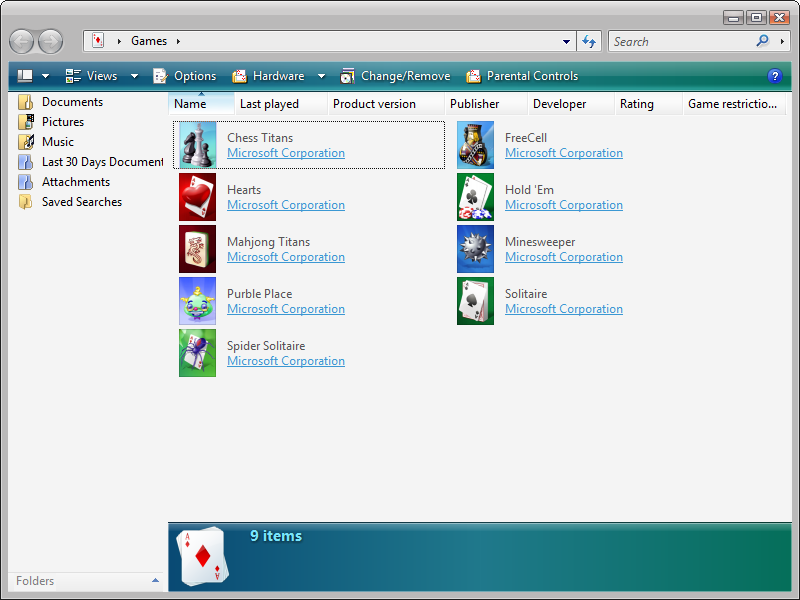Viewport: 800px width, 600px height.
Task: Click the Change/Remove toolbar button
Action: click(x=395, y=76)
